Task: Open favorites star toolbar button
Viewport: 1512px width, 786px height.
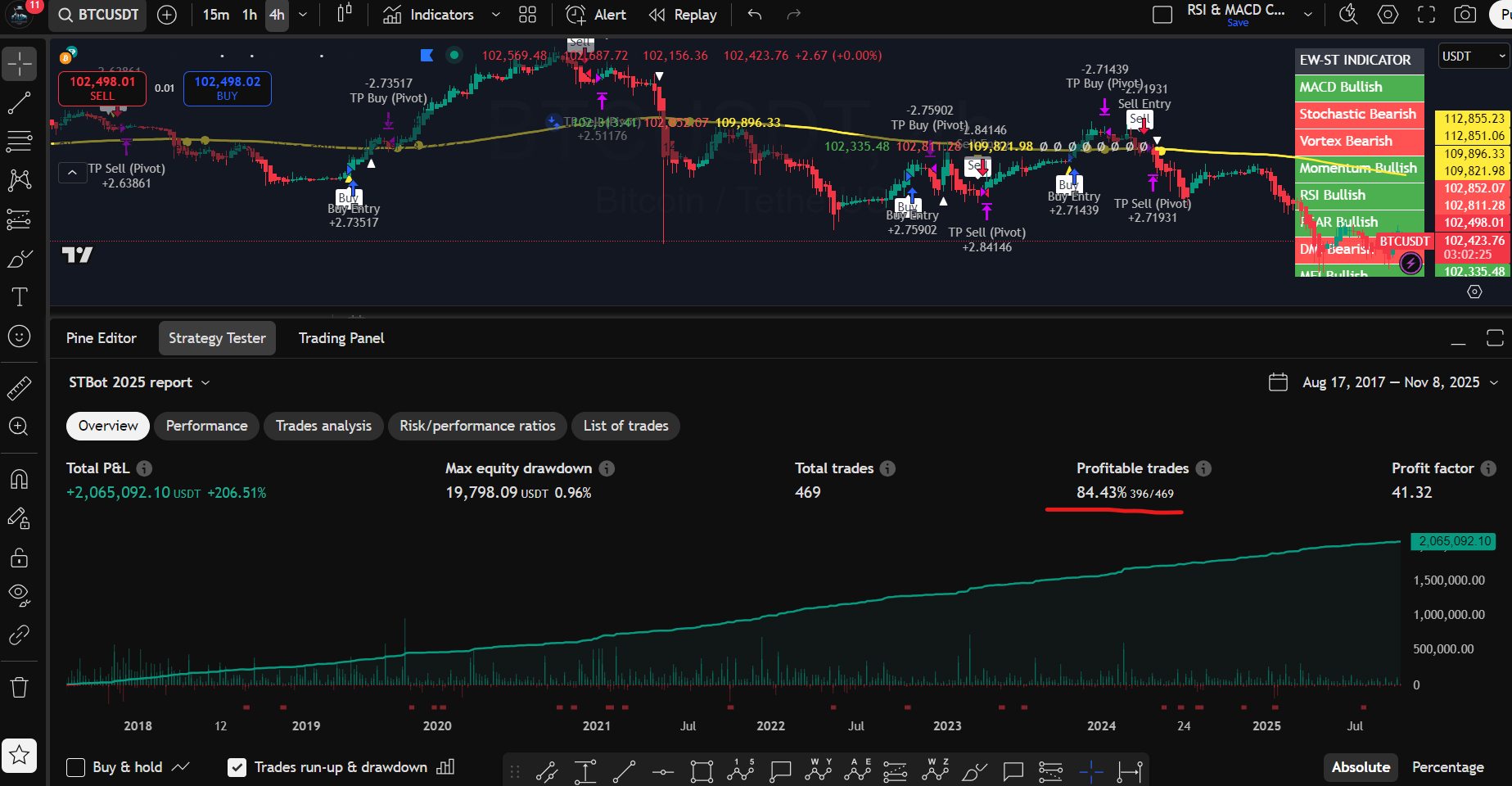Action: [x=20, y=754]
